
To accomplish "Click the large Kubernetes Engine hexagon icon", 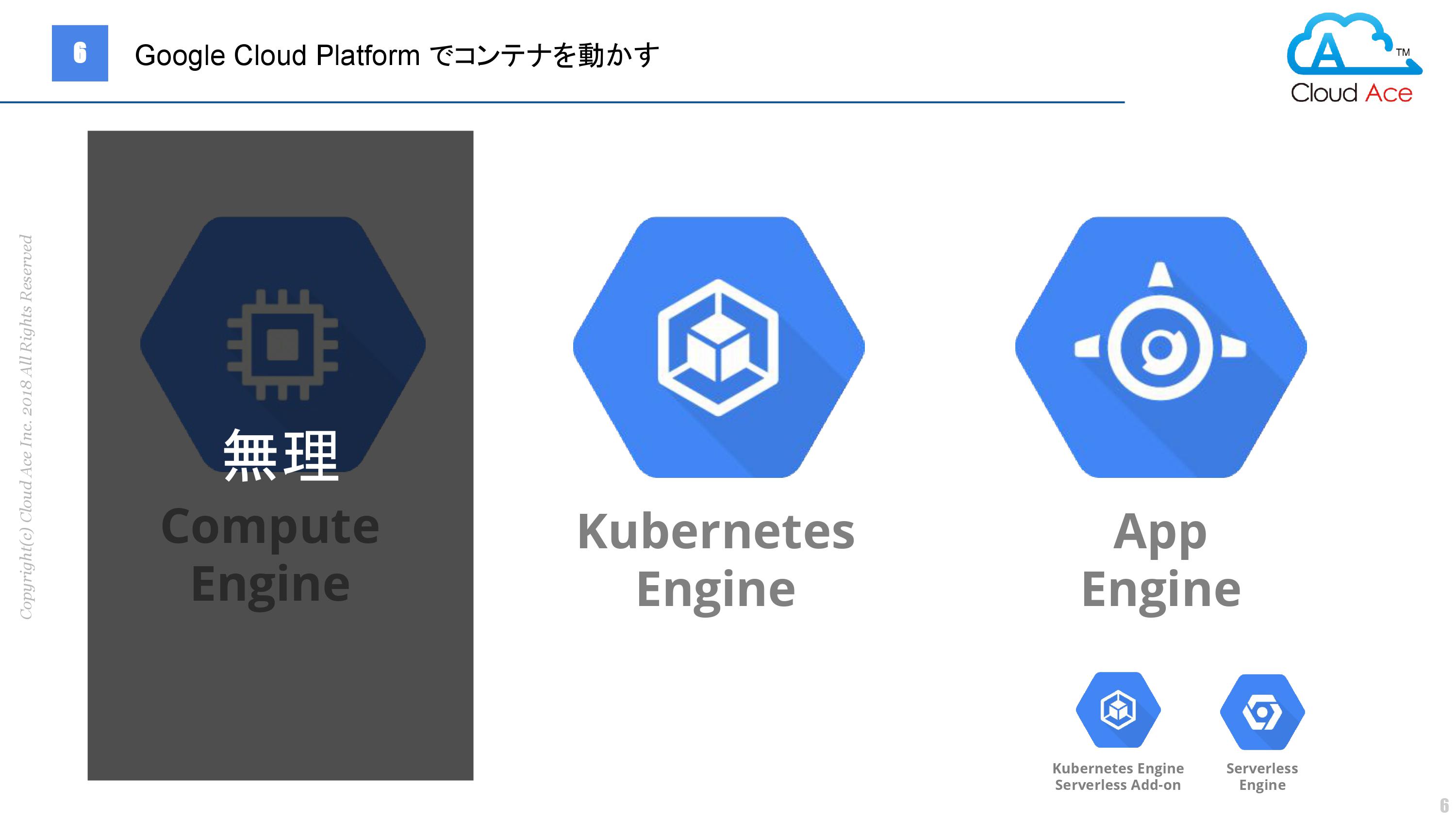I will click(x=718, y=347).
